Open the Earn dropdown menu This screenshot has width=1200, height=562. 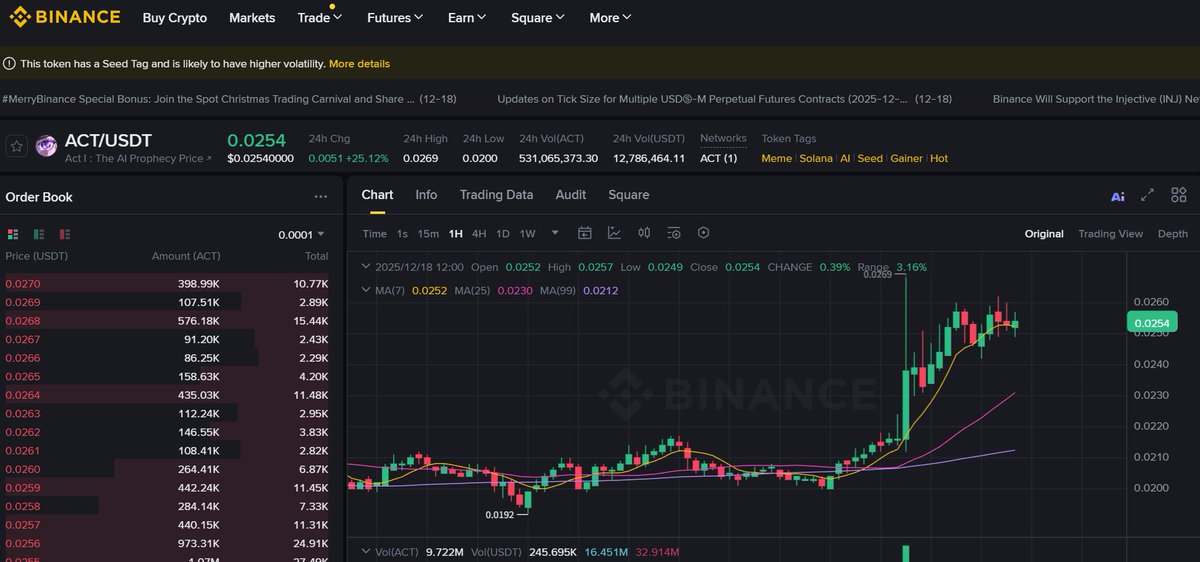click(x=467, y=18)
